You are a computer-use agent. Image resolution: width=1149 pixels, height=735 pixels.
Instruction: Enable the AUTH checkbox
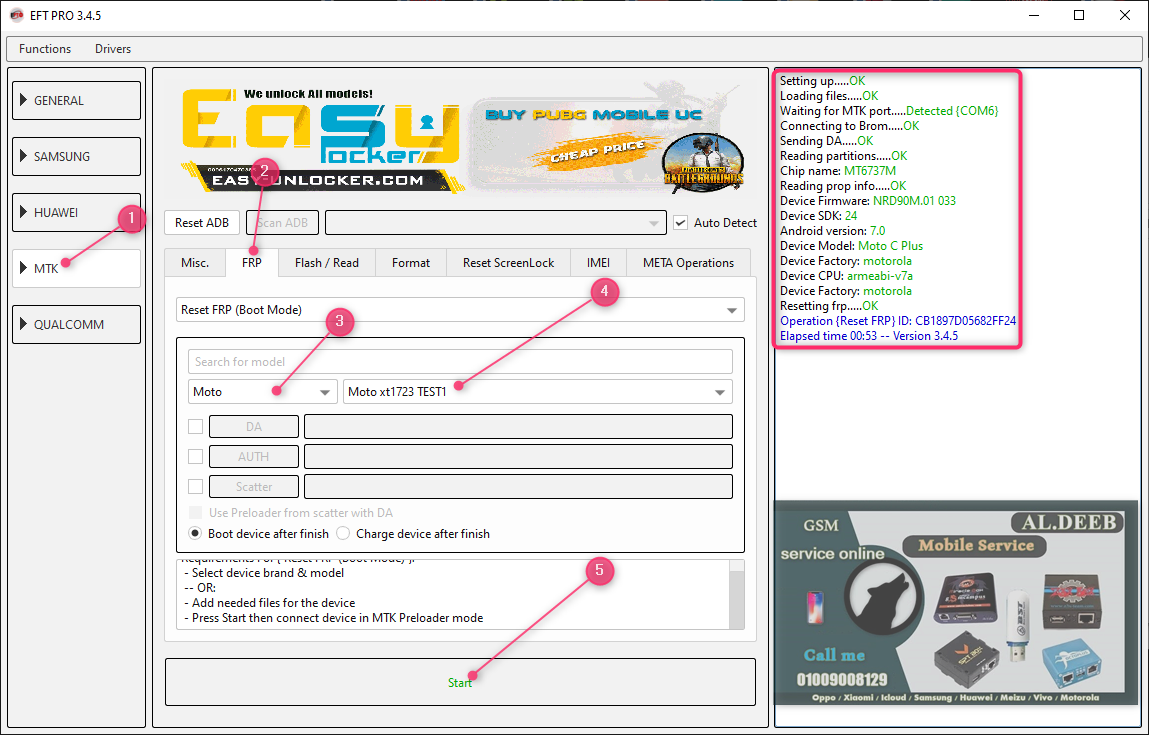click(x=196, y=457)
